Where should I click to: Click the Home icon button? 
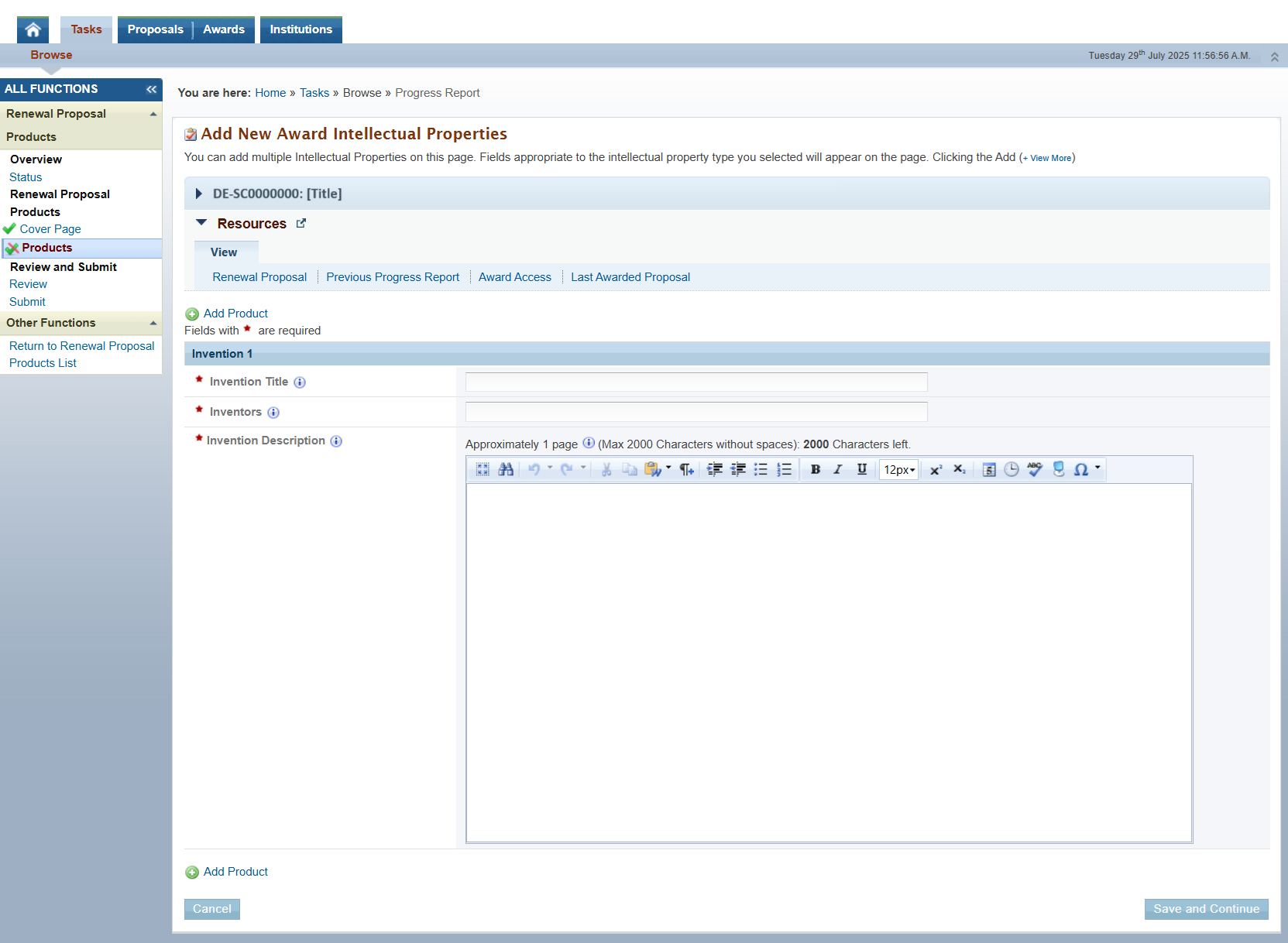pyautogui.click(x=33, y=29)
